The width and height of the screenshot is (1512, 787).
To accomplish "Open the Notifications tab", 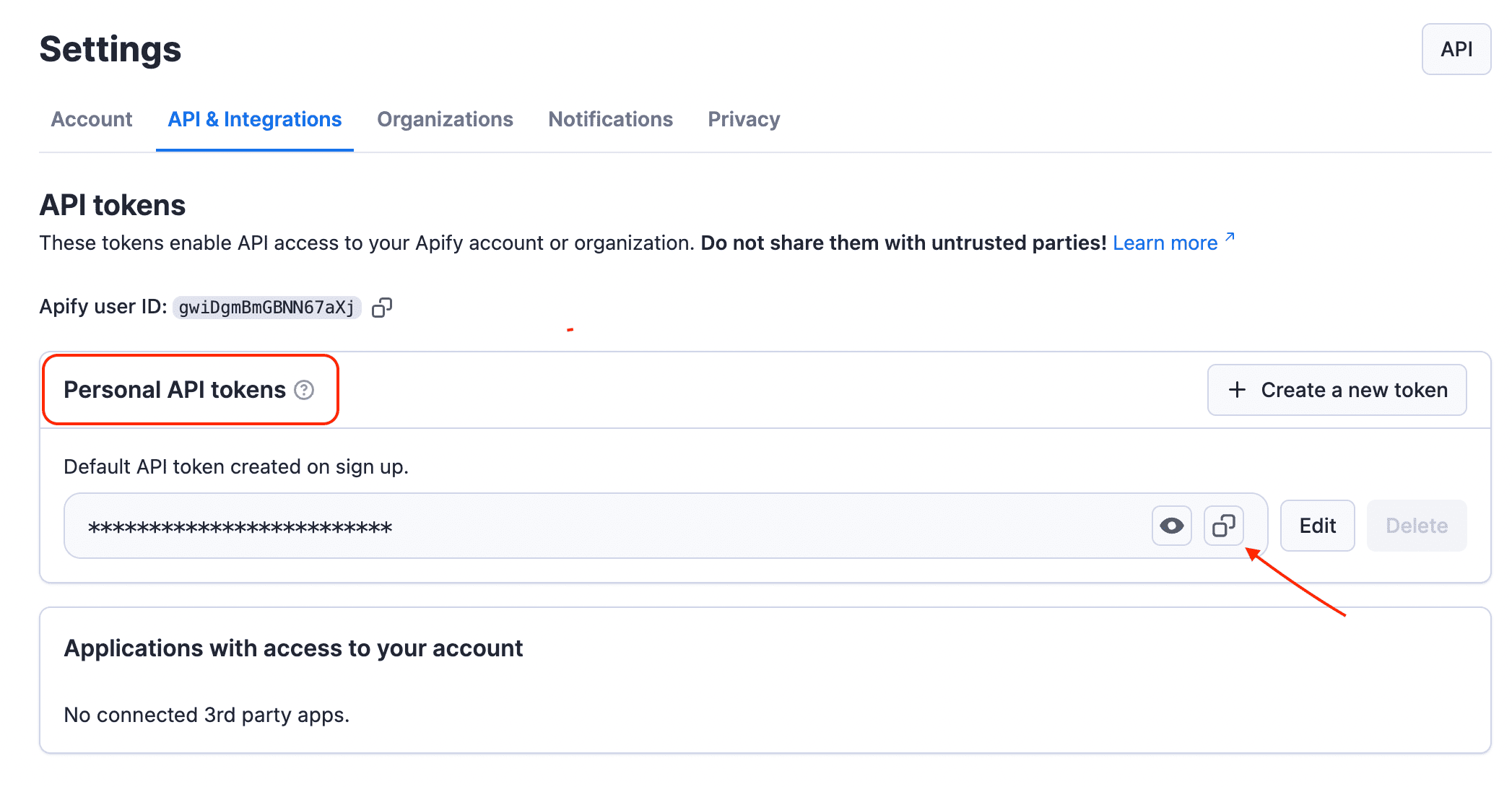I will click(610, 119).
